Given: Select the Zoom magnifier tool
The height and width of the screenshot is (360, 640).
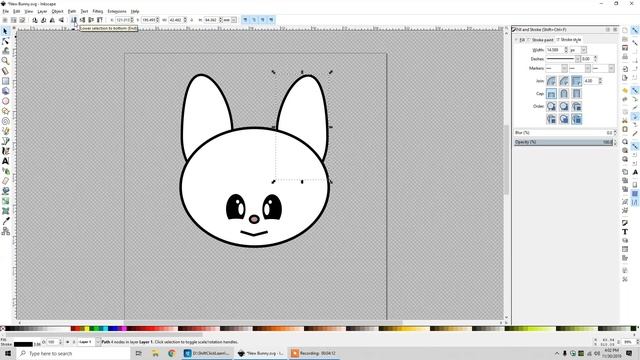Looking at the screenshot, I should 5,61.
